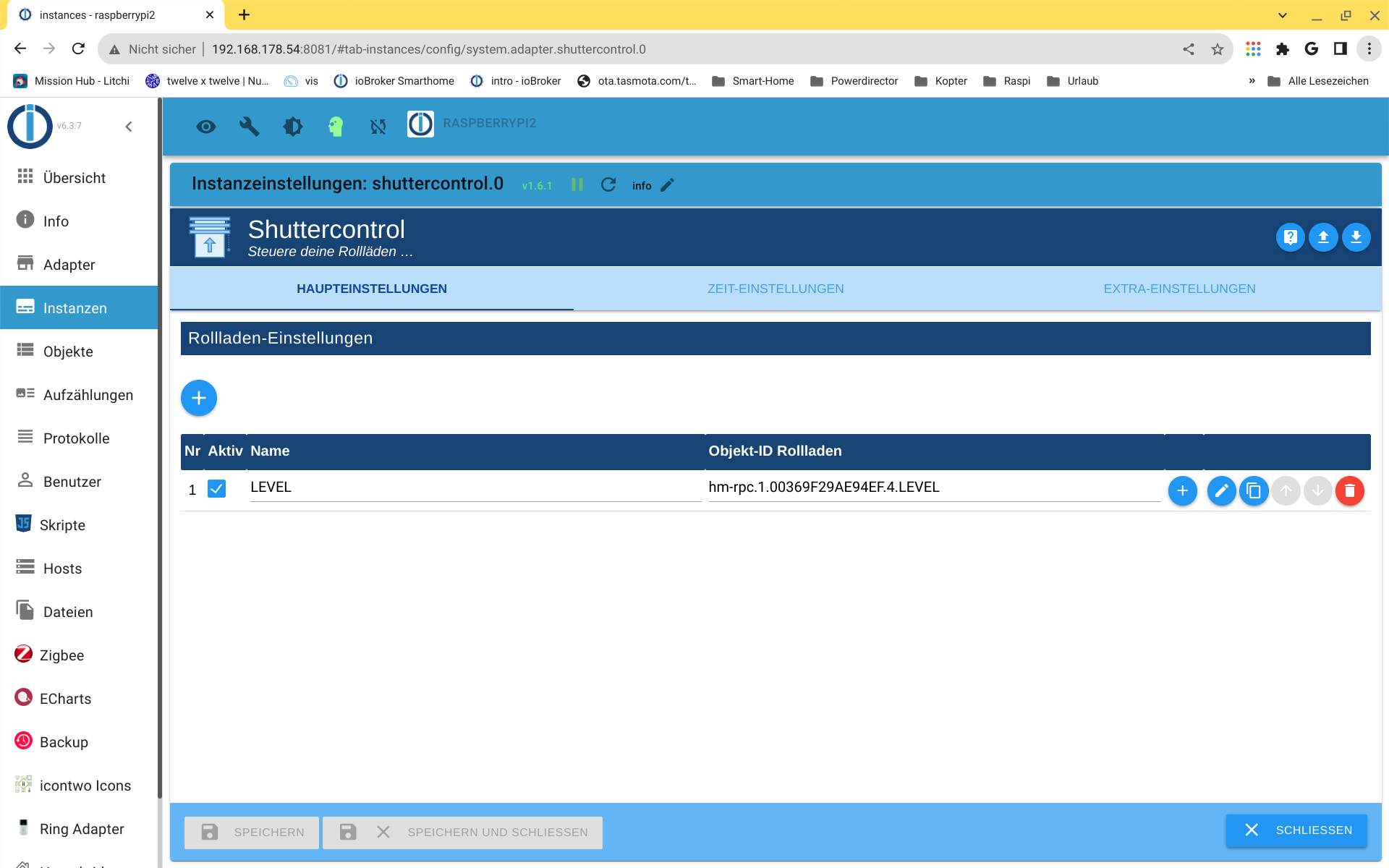Viewport: 1389px width, 868px height.
Task: Click the Objekt-ID Rollladen field
Action: click(934, 488)
